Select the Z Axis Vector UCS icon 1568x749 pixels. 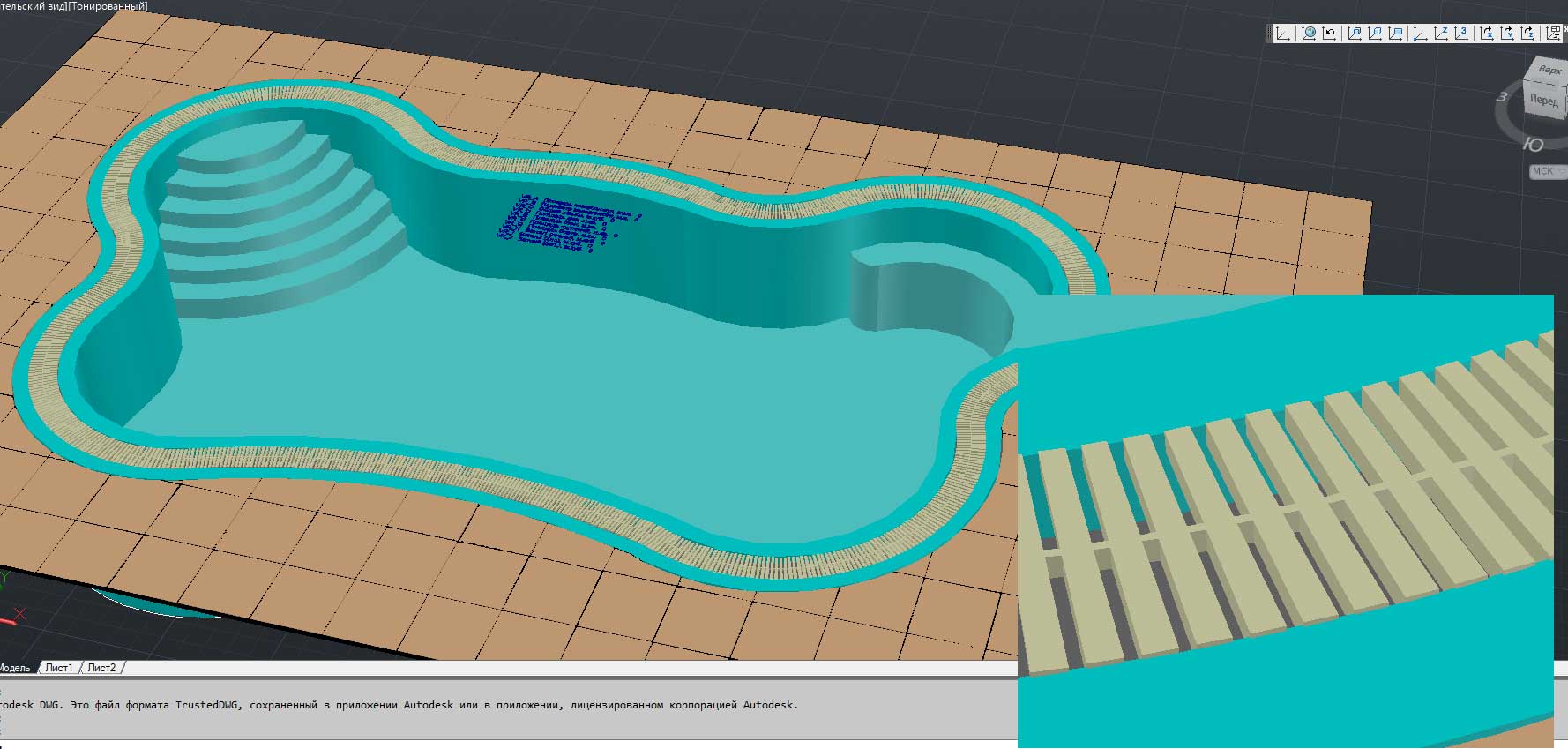click(x=1441, y=34)
